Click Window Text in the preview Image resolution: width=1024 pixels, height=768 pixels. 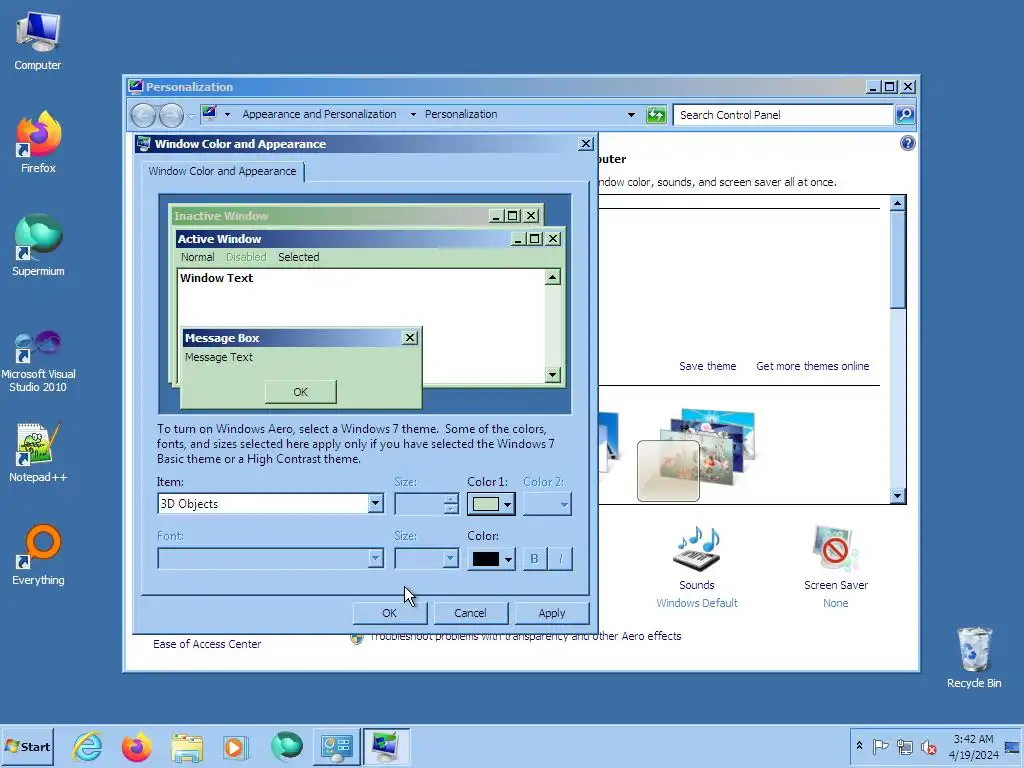click(216, 278)
